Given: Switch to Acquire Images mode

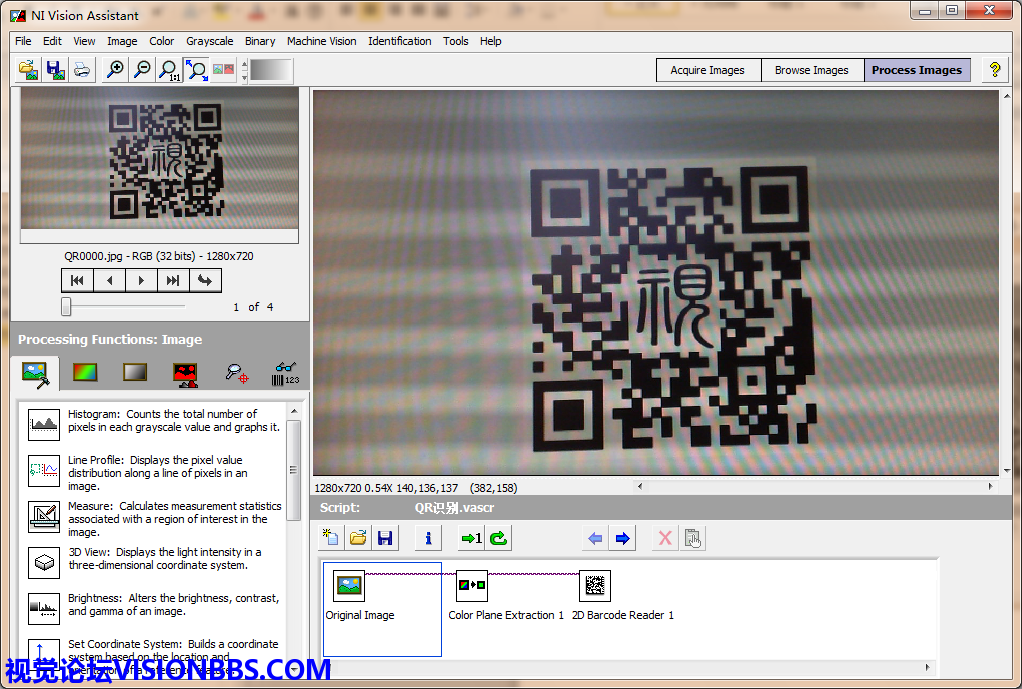Looking at the screenshot, I should 707,70.
